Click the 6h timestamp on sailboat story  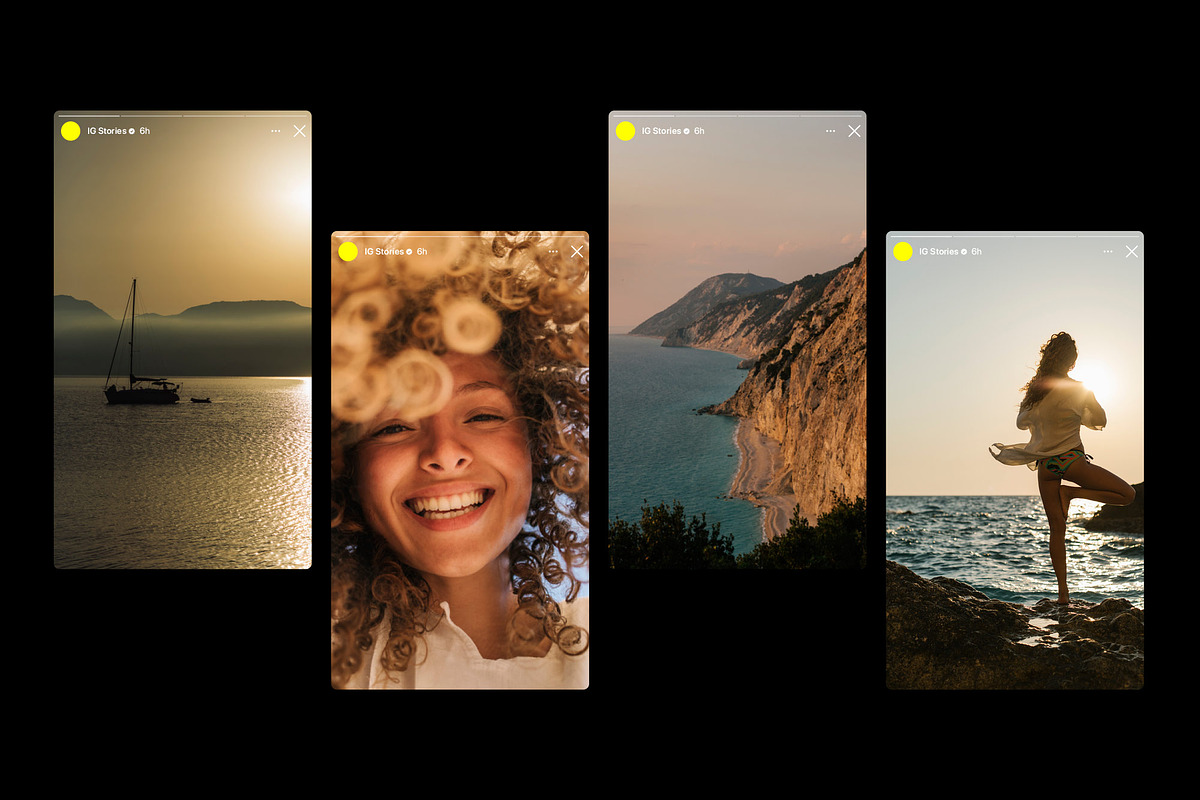145,131
